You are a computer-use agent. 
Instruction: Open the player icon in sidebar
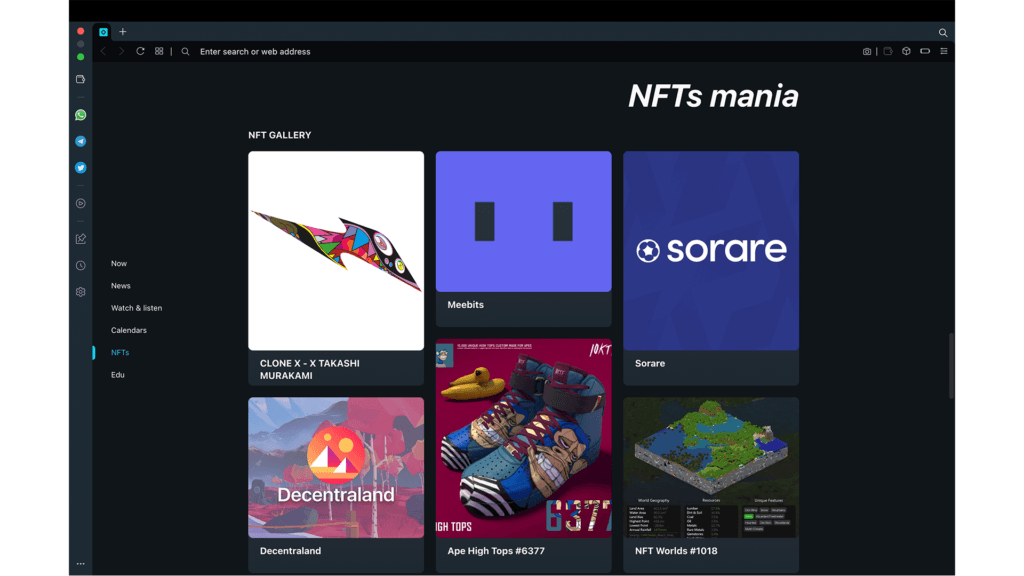click(81, 203)
